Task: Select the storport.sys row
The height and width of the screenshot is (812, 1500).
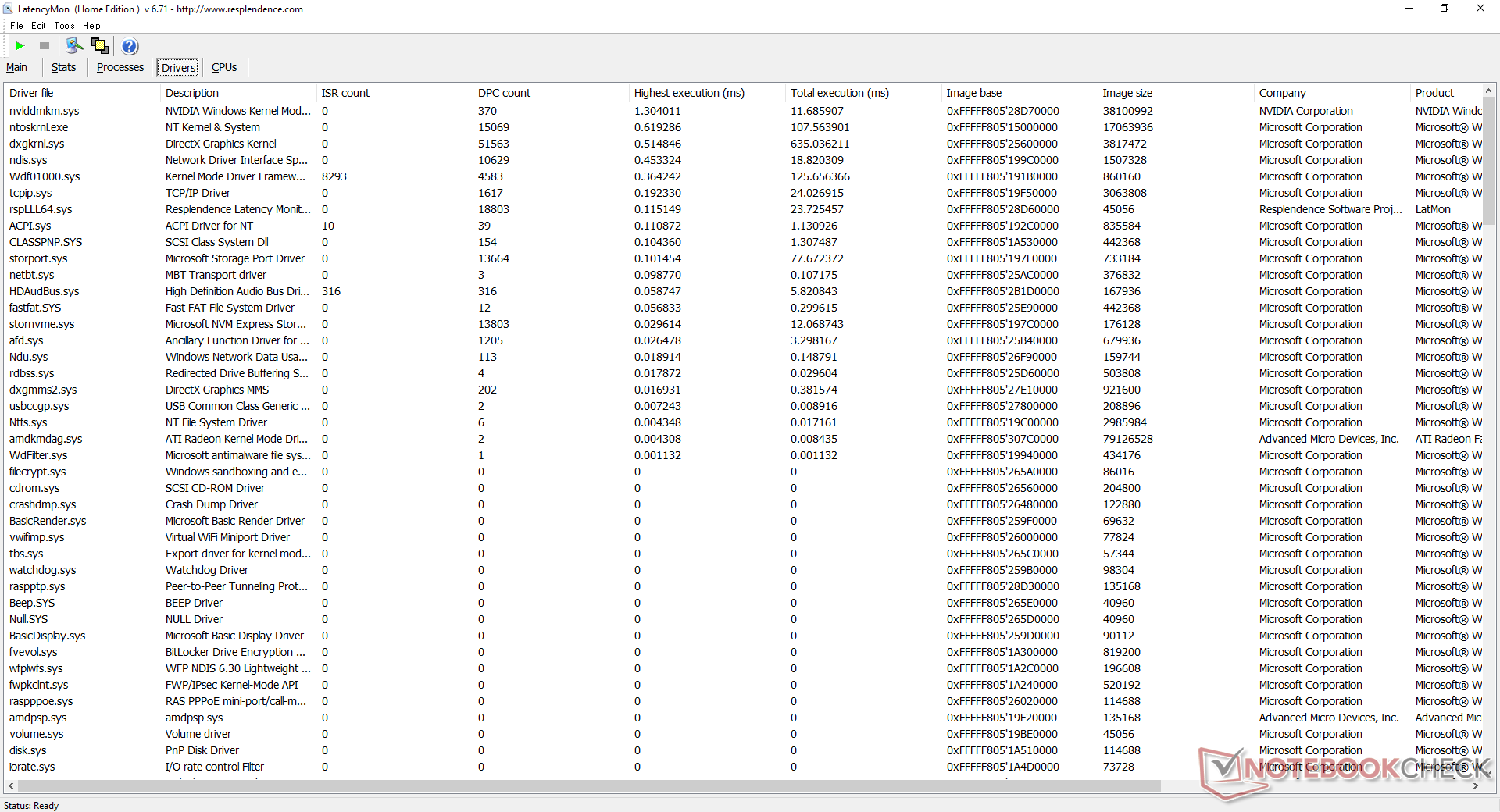Action: pyautogui.click(x=744, y=258)
